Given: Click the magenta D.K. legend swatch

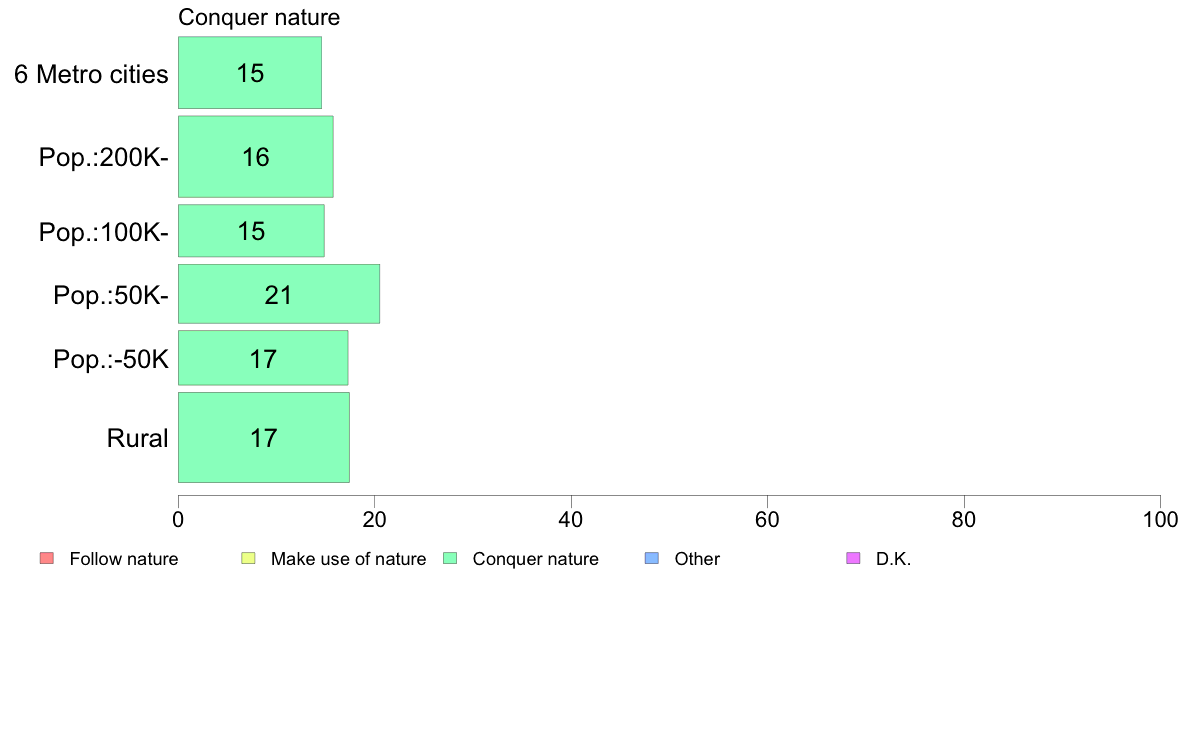Looking at the screenshot, I should (x=853, y=559).
